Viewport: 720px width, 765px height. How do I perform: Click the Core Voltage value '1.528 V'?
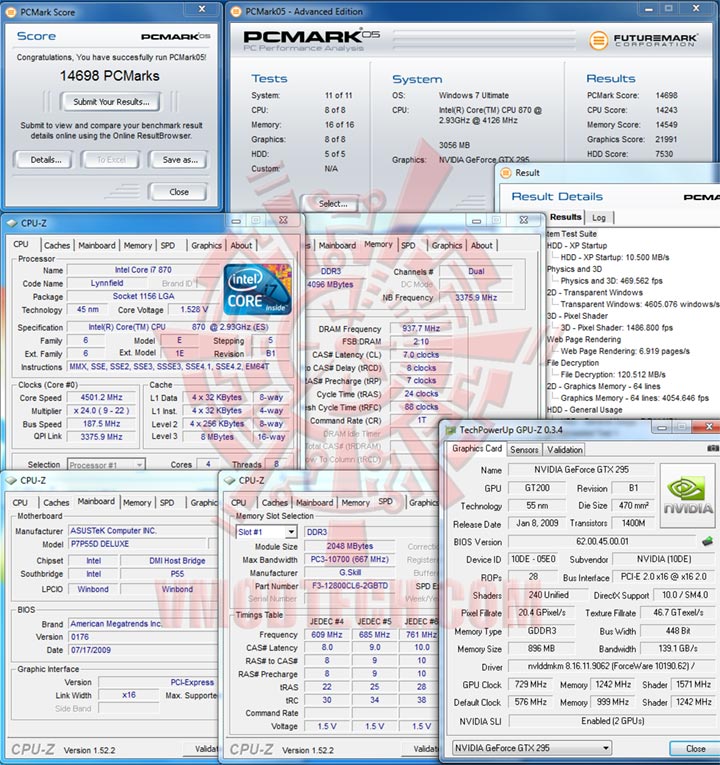pyautogui.click(x=194, y=309)
